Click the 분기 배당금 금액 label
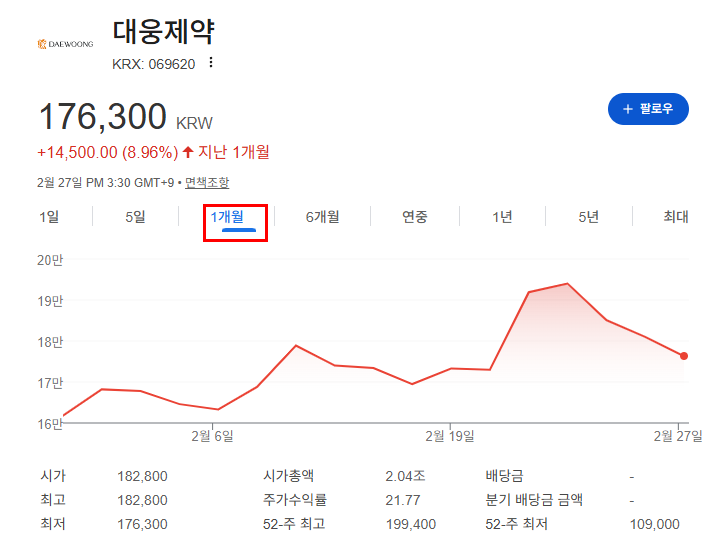 [x=534, y=500]
